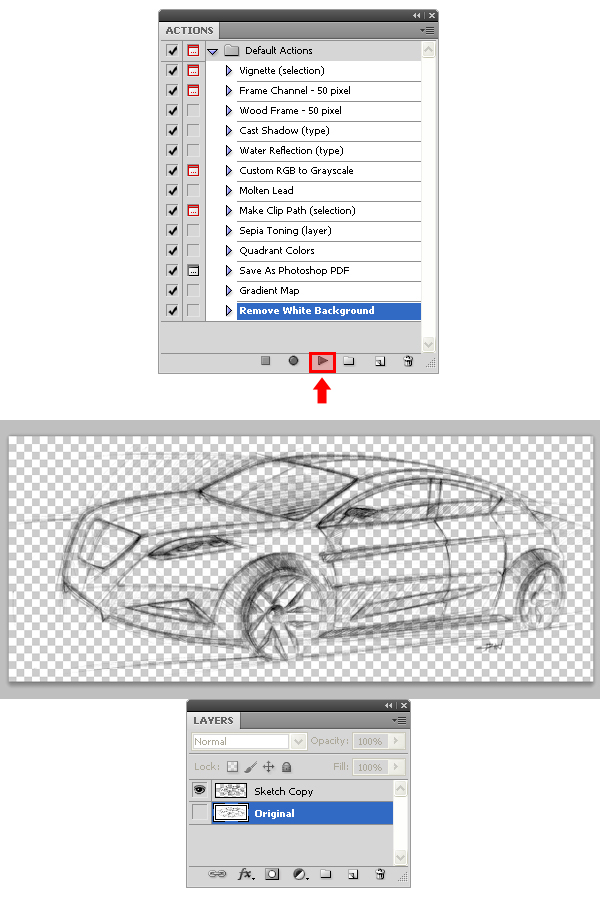Lock transparent pixels icon
600x898 pixels.
tap(232, 766)
